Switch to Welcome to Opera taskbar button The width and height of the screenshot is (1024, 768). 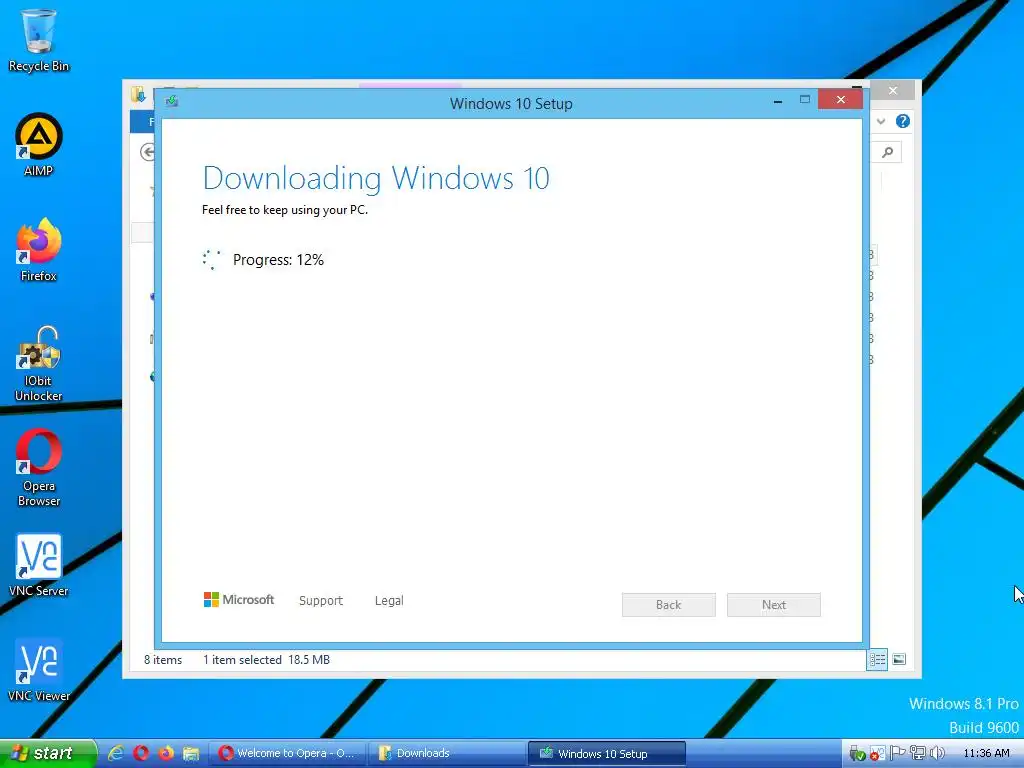pos(287,753)
